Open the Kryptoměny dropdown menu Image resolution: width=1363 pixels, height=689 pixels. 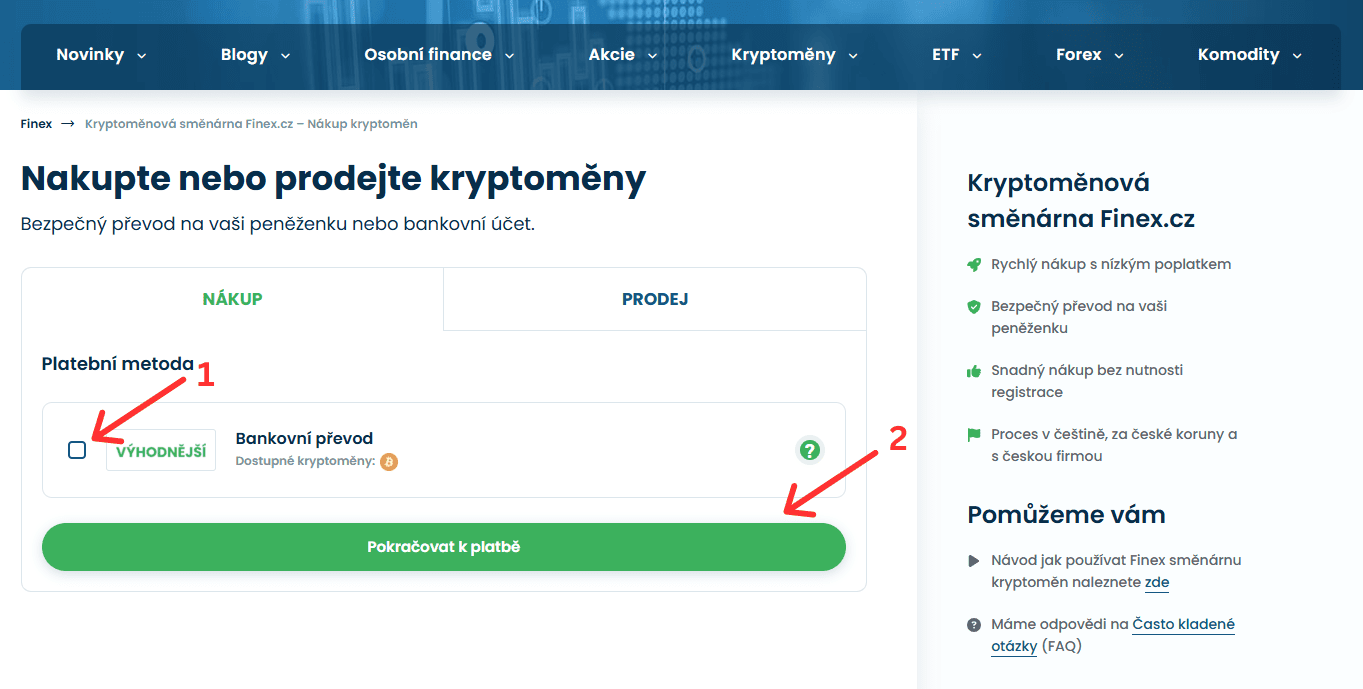point(794,55)
